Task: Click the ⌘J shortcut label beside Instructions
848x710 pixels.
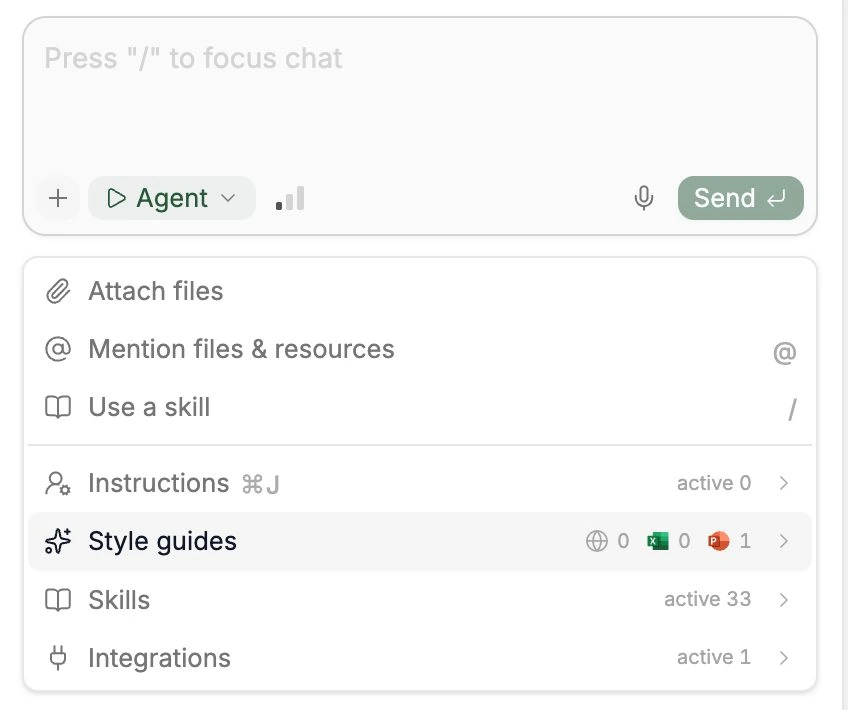Action: [260, 485]
